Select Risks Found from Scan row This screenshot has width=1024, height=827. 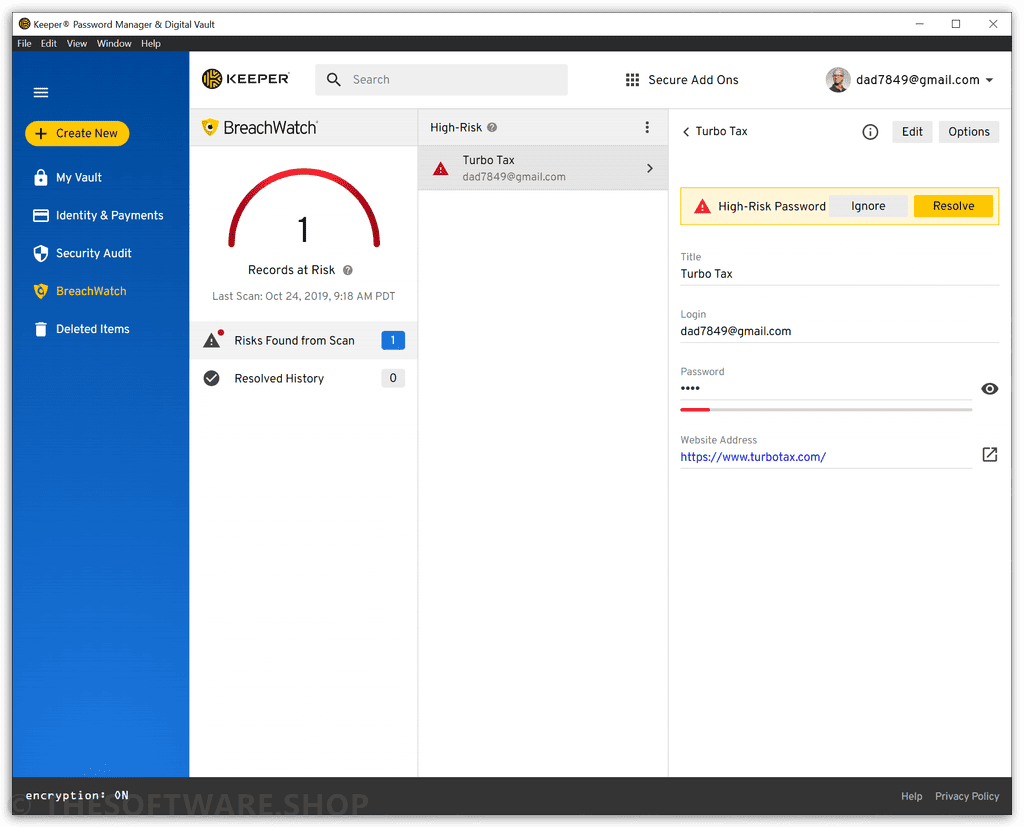(304, 340)
